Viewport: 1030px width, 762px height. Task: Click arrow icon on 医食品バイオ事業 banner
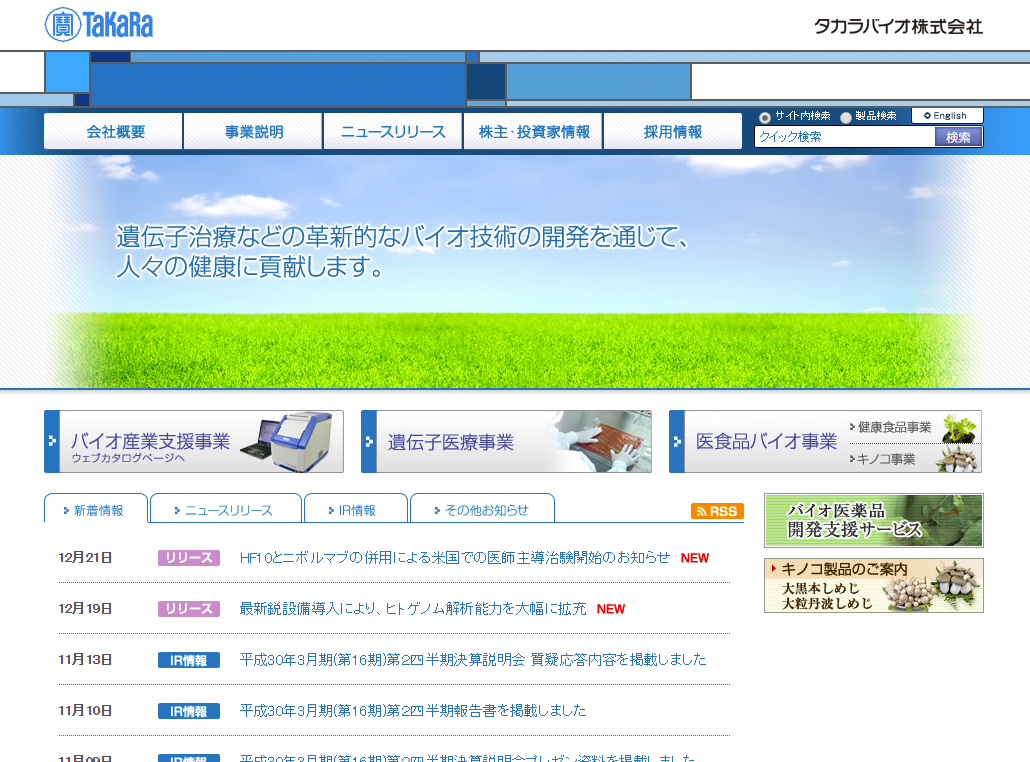(677, 441)
